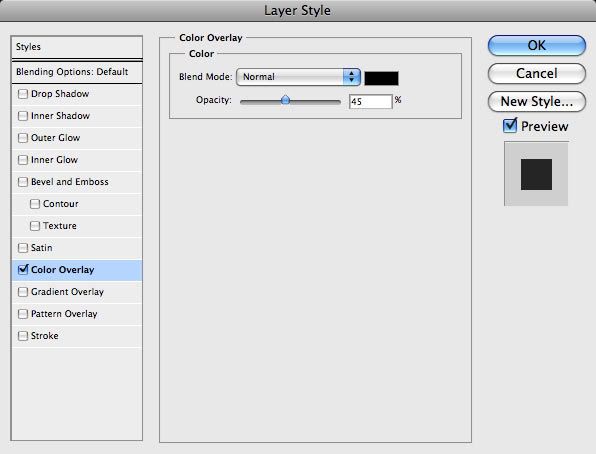Click the Opacity slider handle

coord(285,100)
